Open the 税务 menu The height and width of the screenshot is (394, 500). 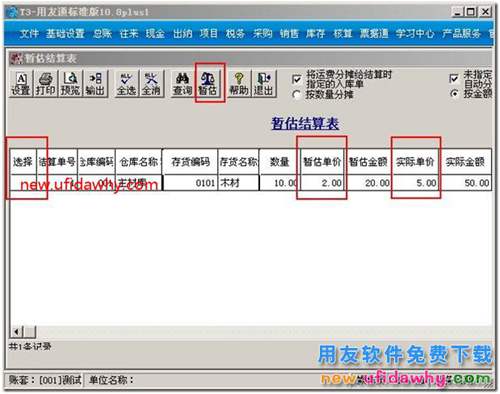235,33
